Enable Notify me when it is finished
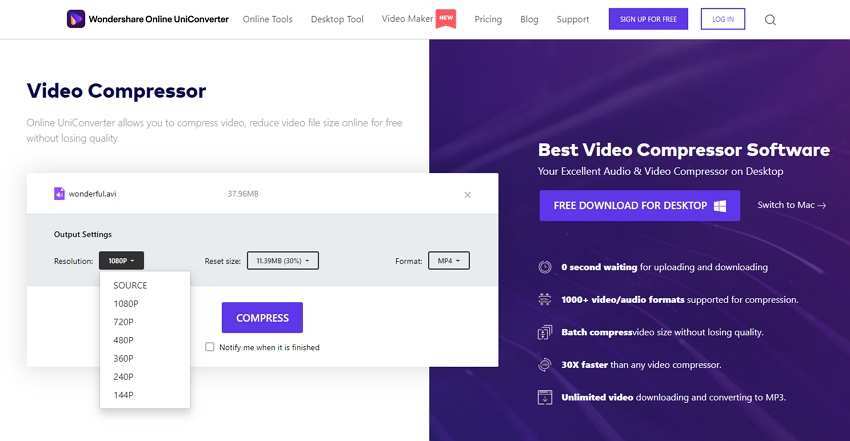This screenshot has width=850, height=441. (210, 347)
